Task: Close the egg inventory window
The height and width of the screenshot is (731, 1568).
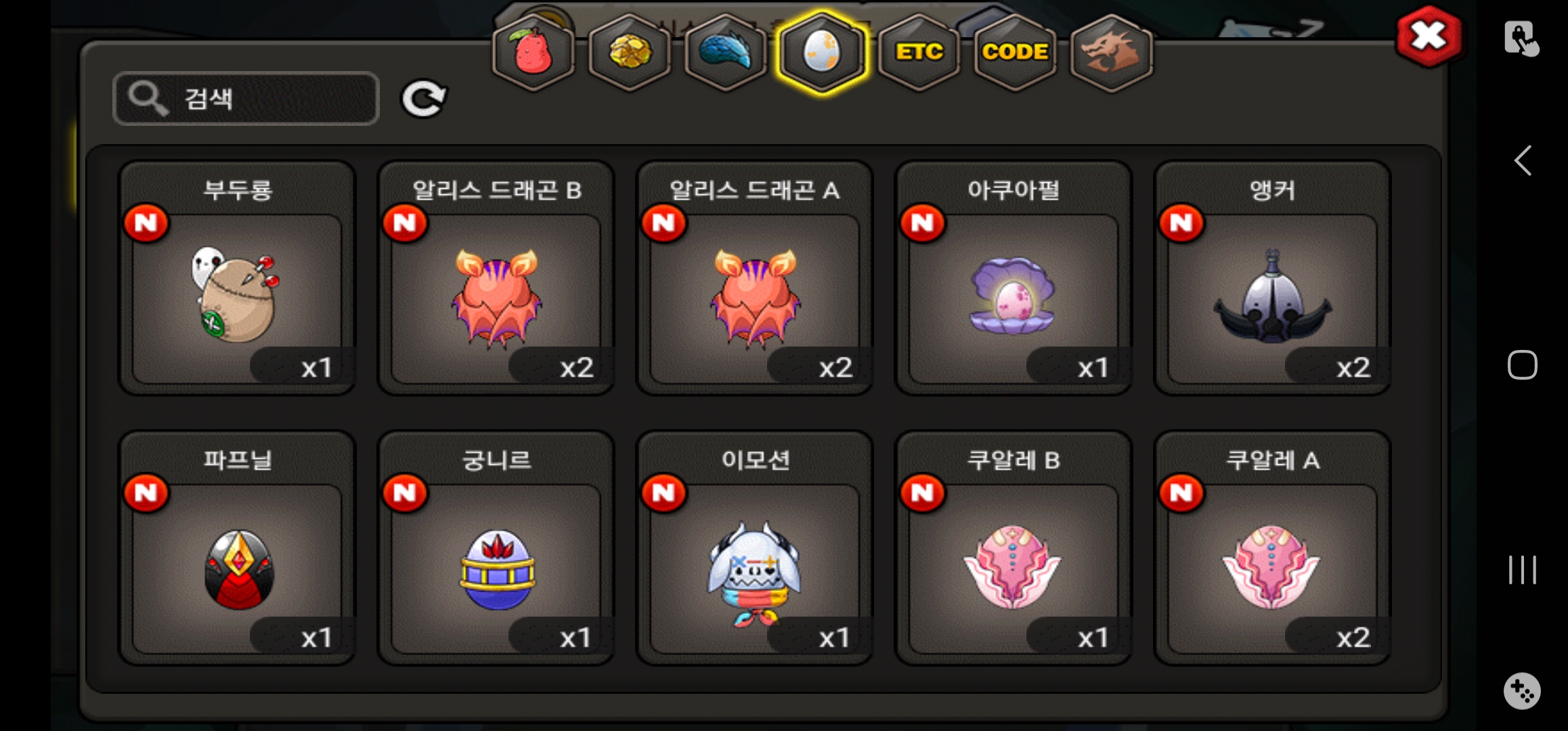Action: (1429, 37)
